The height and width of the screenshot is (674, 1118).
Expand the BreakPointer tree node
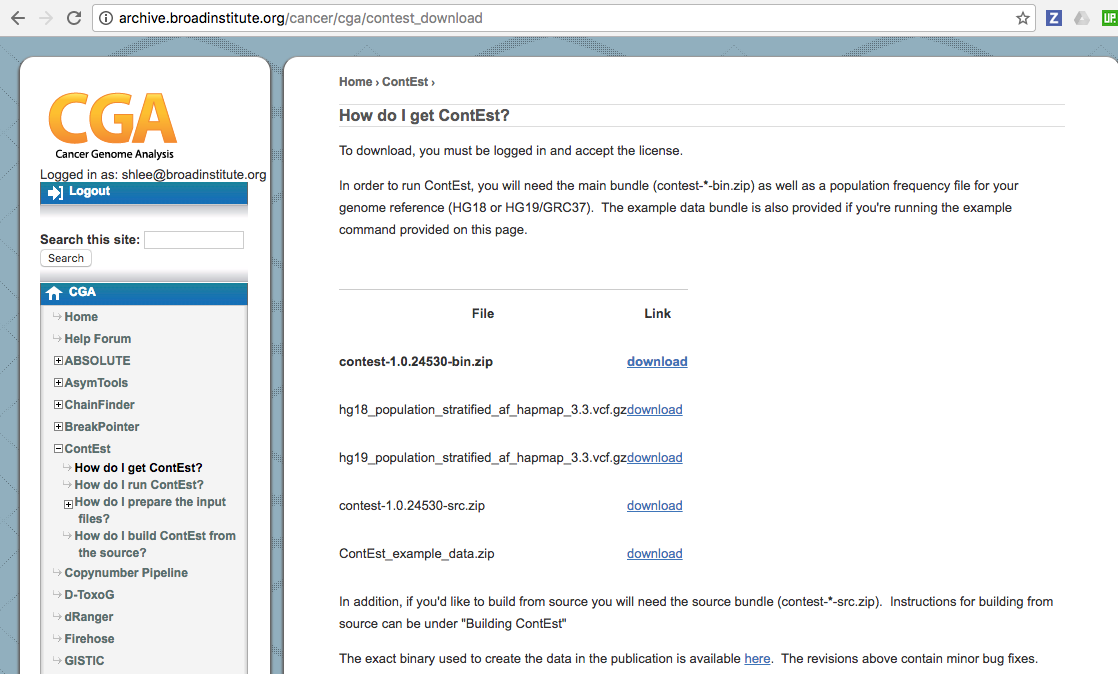(x=58, y=427)
